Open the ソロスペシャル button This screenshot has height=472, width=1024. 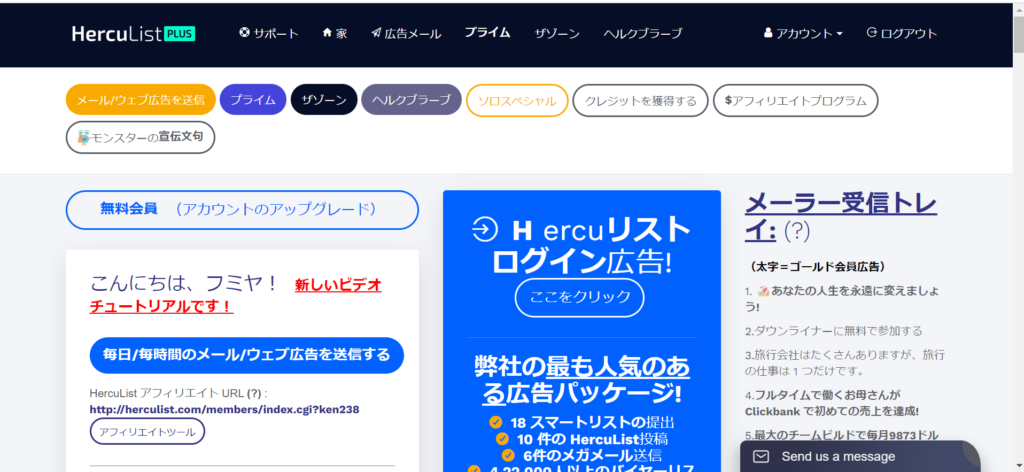pyautogui.click(x=517, y=101)
